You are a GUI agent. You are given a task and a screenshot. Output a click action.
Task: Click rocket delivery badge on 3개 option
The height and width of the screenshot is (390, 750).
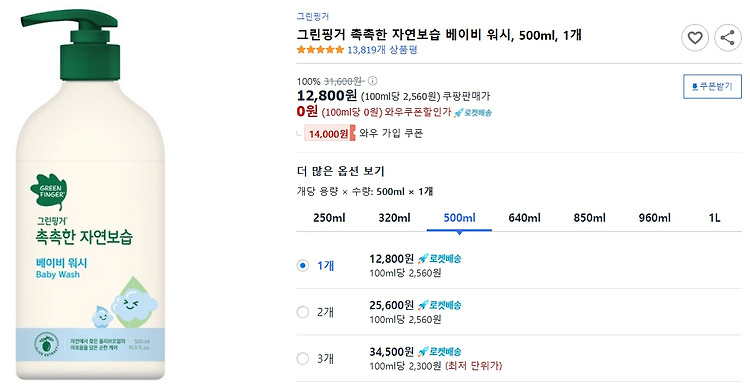(440, 352)
